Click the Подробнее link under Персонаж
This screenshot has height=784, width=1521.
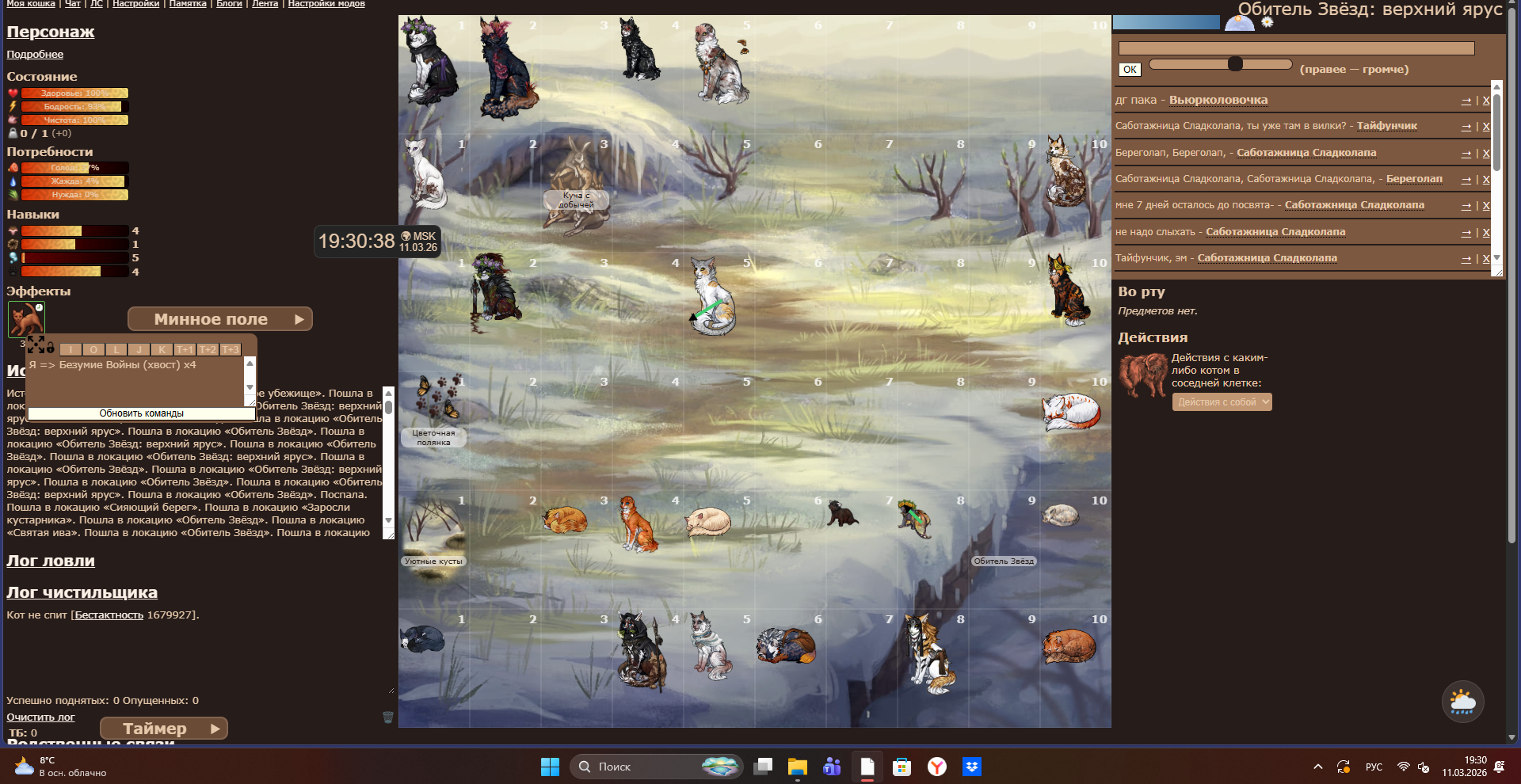(x=35, y=55)
